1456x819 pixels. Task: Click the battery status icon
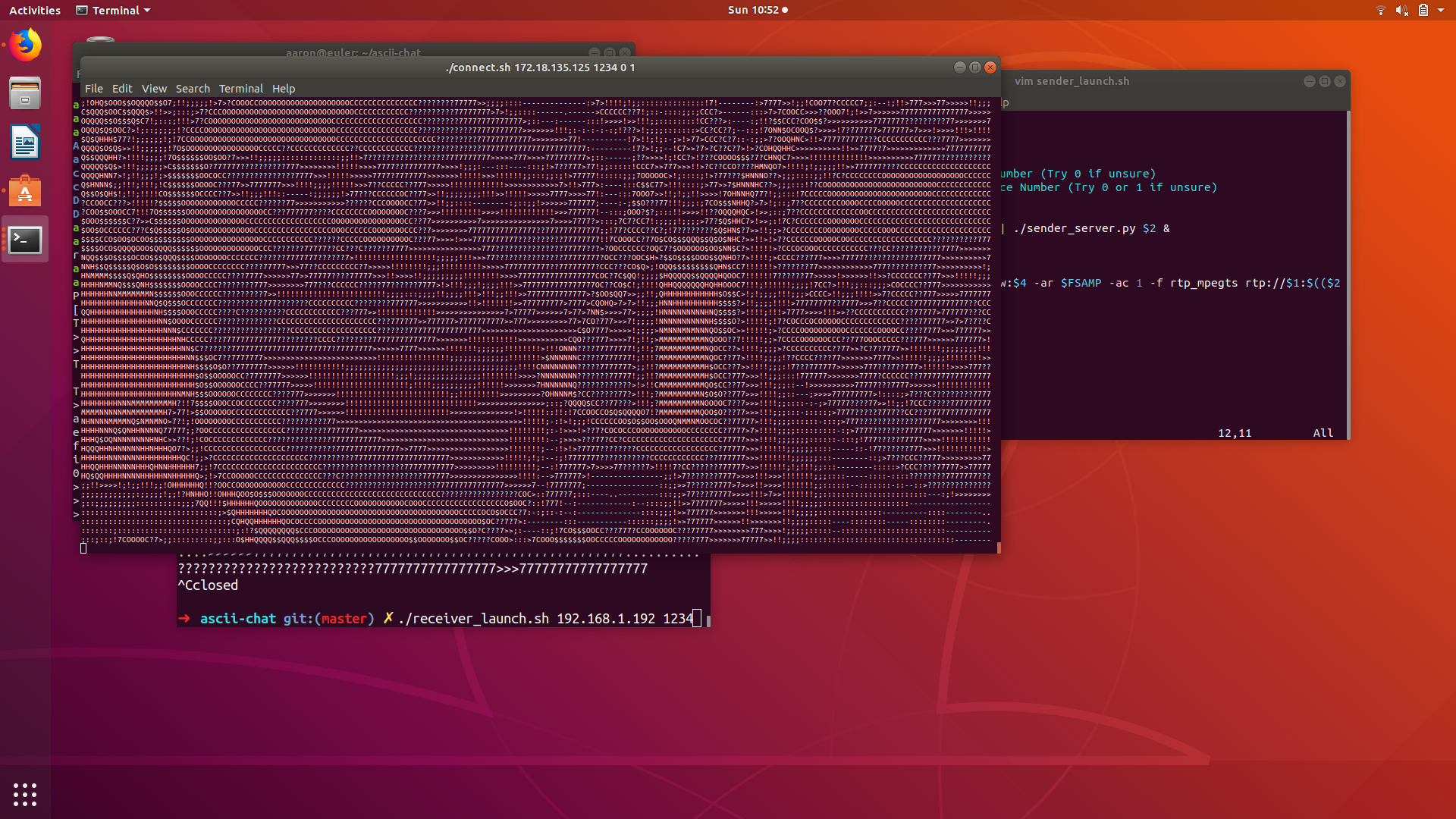click(1423, 10)
